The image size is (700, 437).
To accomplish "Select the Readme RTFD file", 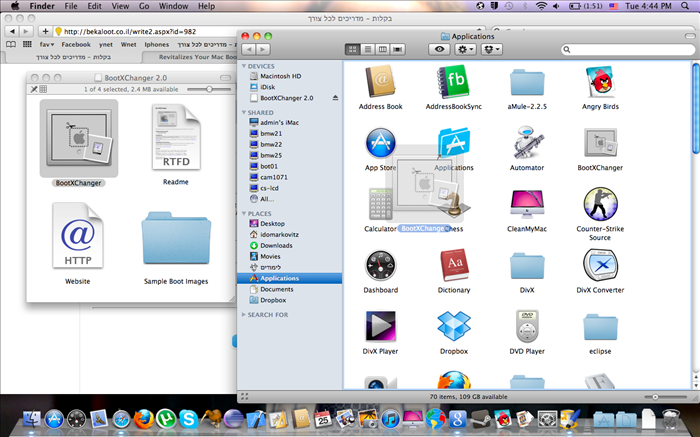I will [x=176, y=137].
